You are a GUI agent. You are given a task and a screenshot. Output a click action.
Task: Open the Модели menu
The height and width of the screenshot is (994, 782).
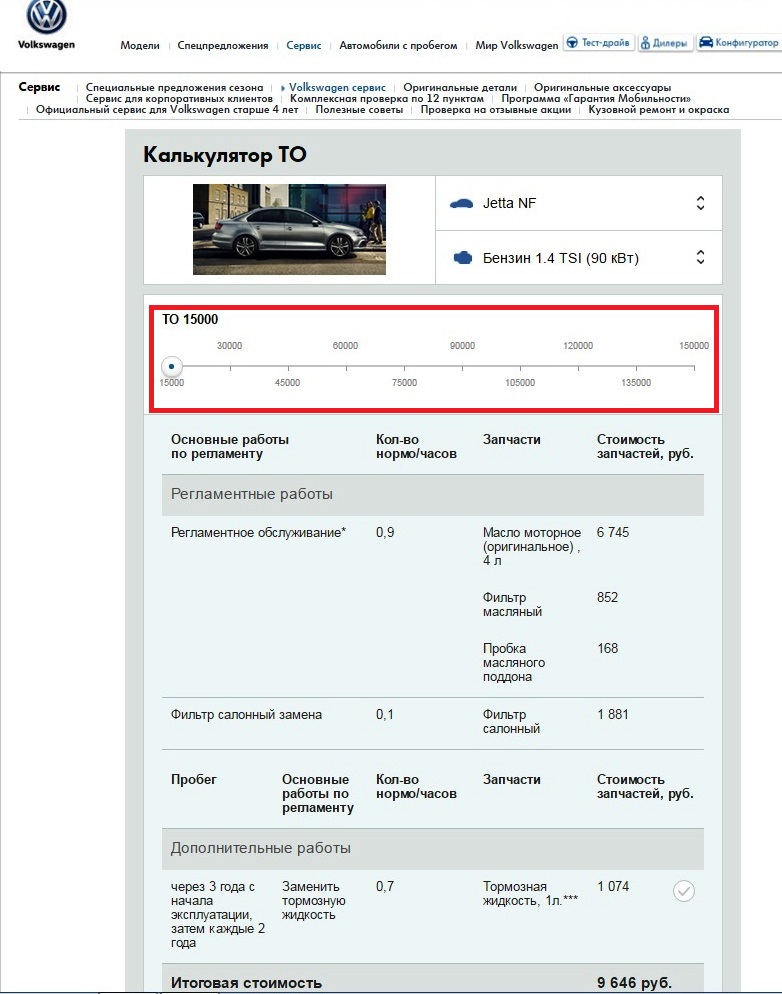[x=140, y=46]
